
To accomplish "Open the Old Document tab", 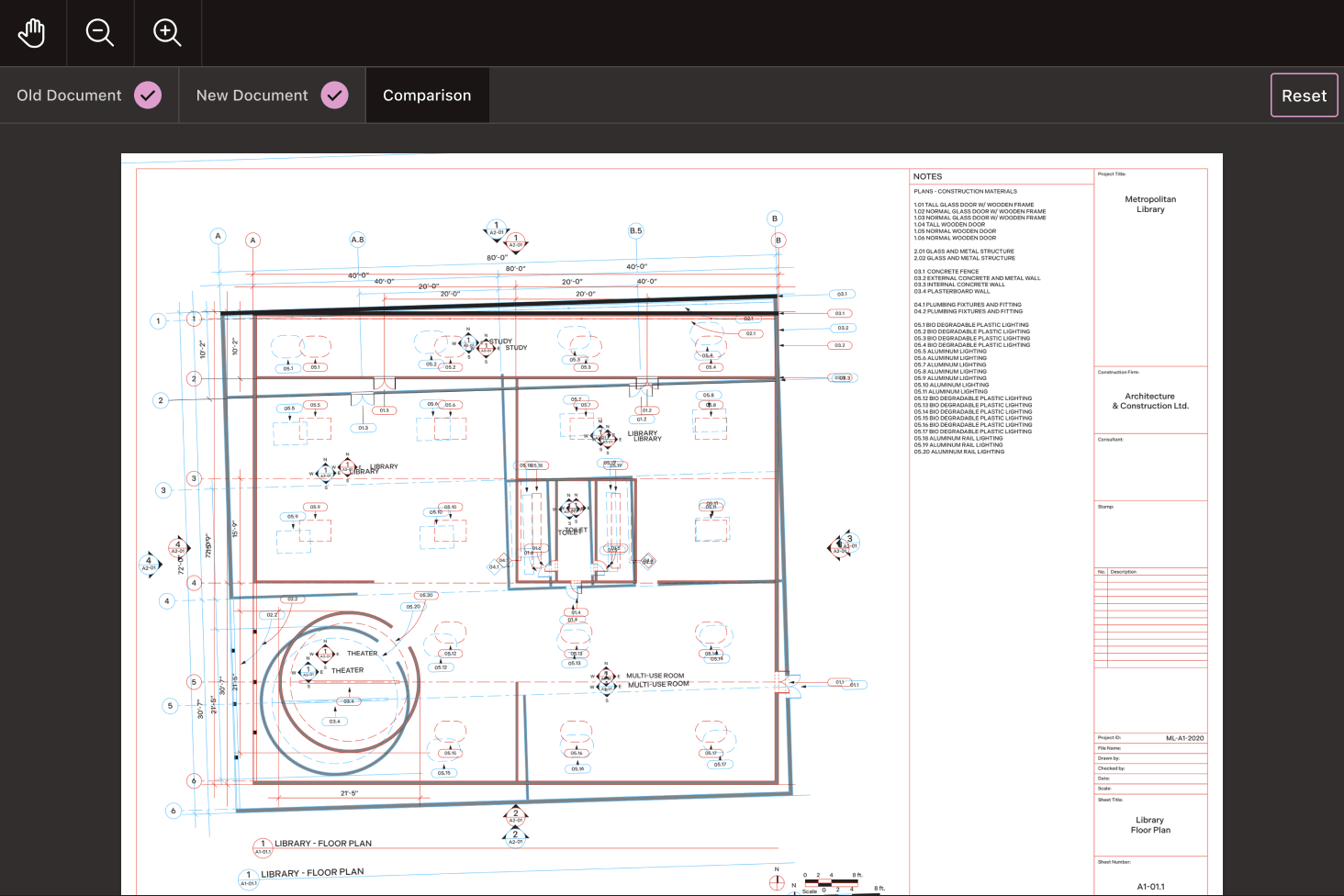I will 69,95.
